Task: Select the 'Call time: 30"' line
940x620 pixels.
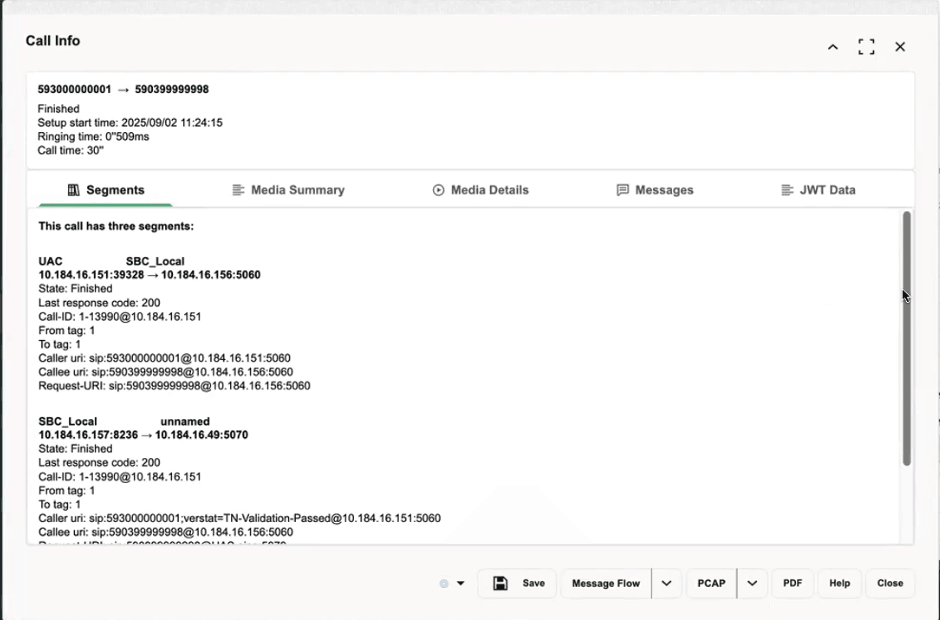Action: tap(71, 151)
